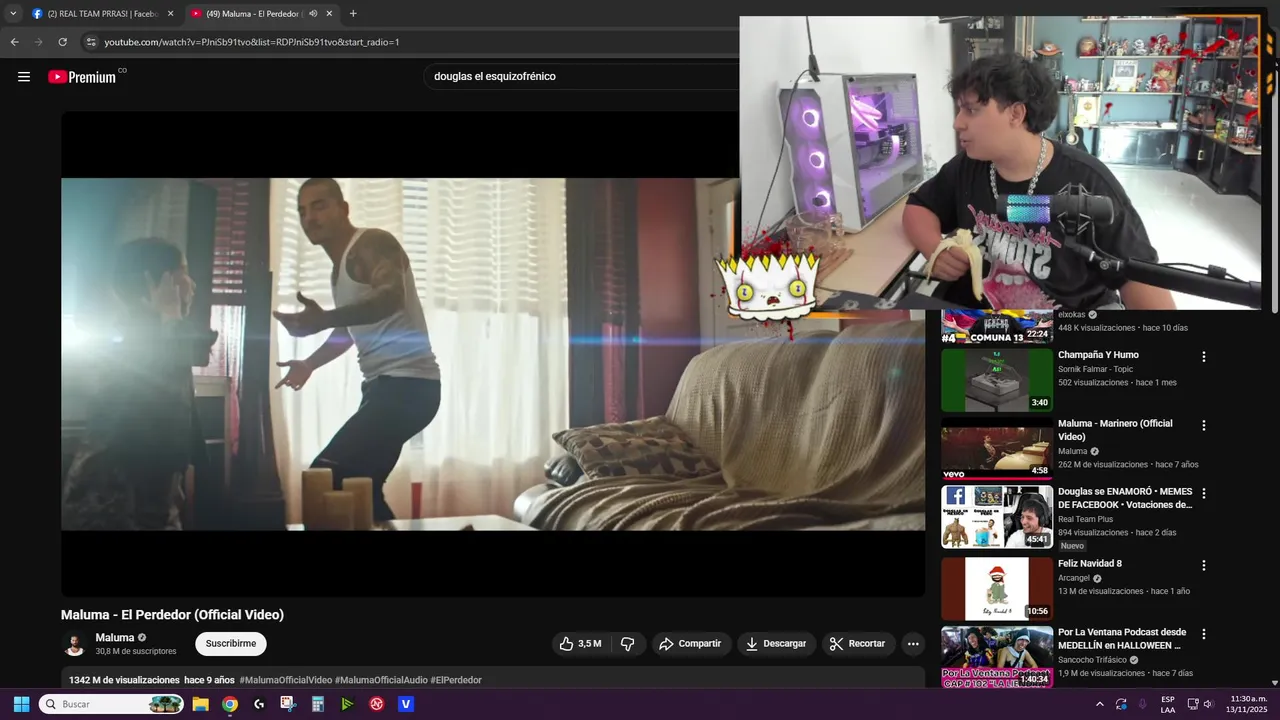Click #MalumaOfficialAudio hashtag link
The height and width of the screenshot is (720, 1280).
point(381,680)
